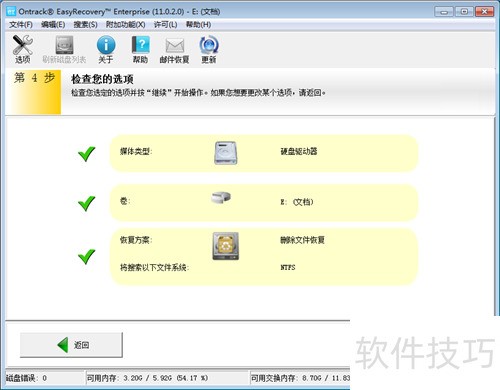500x390 pixels.
Task: Click the E: (文档) volume value
Action: (297, 202)
